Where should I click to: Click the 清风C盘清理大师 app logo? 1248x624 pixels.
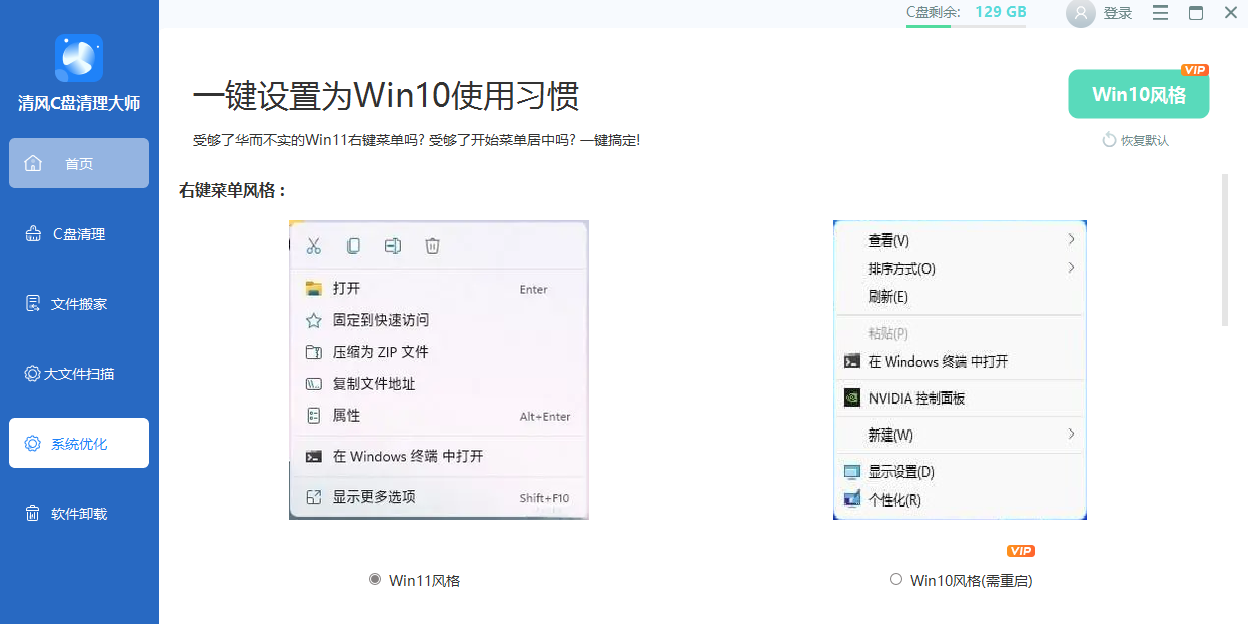tap(79, 58)
